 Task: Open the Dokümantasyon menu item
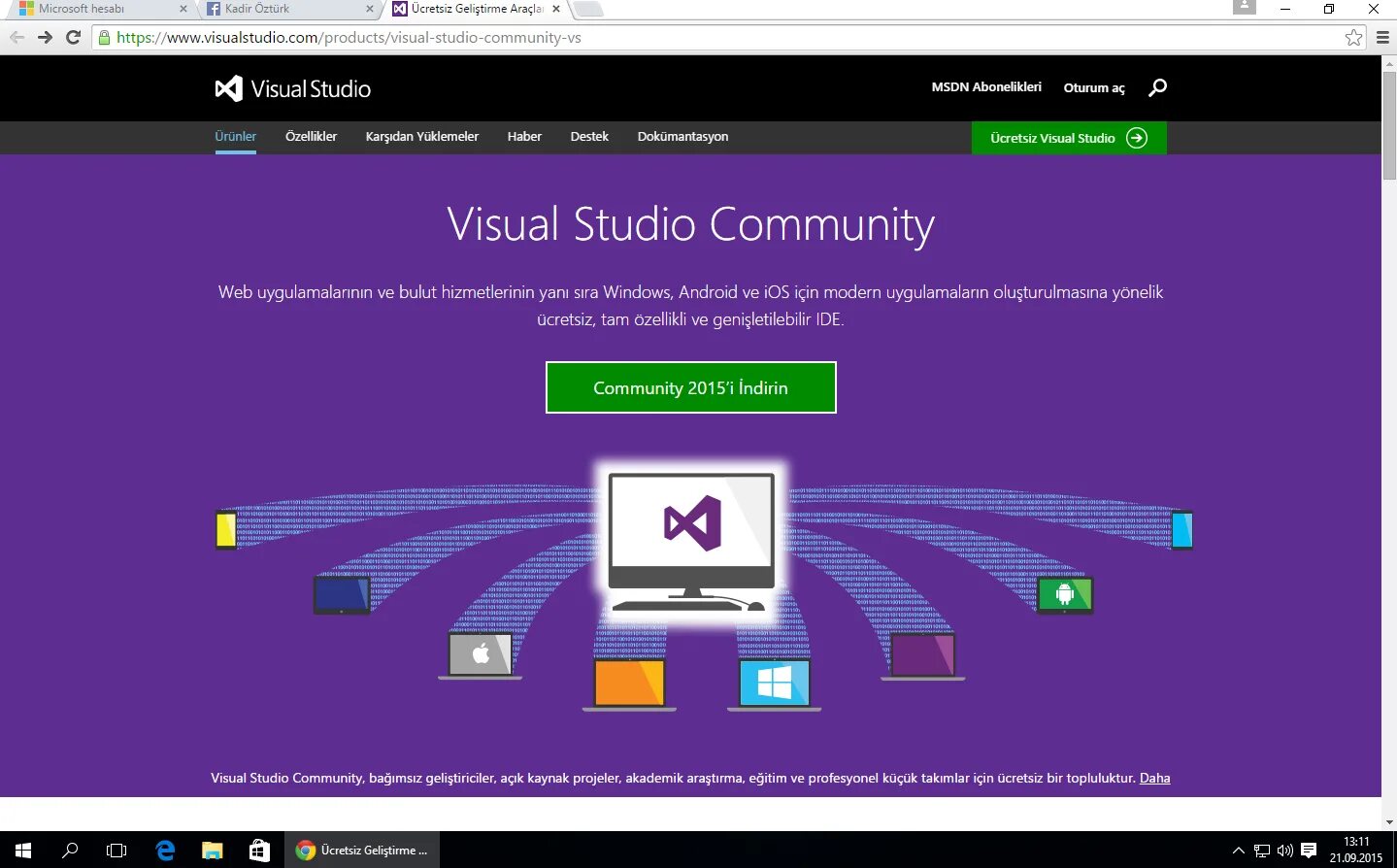[682, 137]
